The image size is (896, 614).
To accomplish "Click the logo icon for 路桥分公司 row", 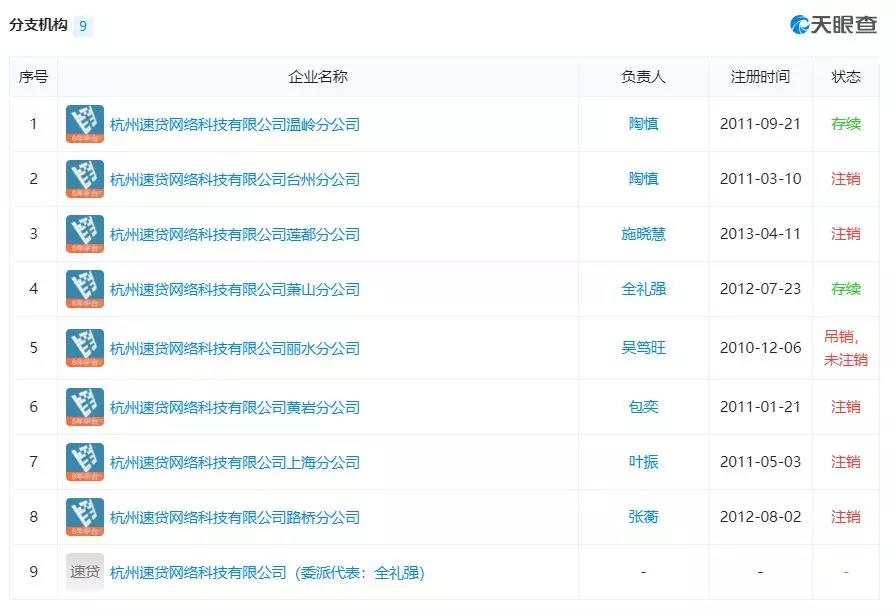I will click(85, 517).
